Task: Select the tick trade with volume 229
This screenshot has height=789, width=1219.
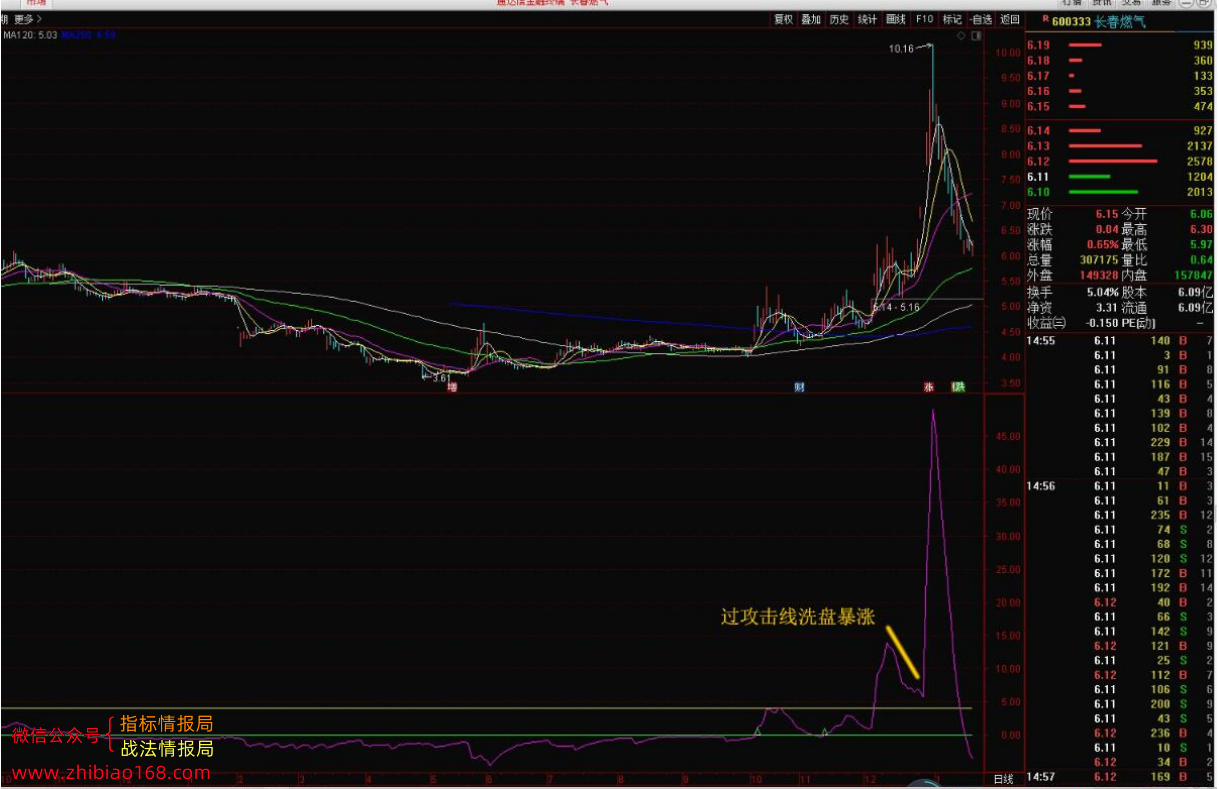Action: point(1120,442)
